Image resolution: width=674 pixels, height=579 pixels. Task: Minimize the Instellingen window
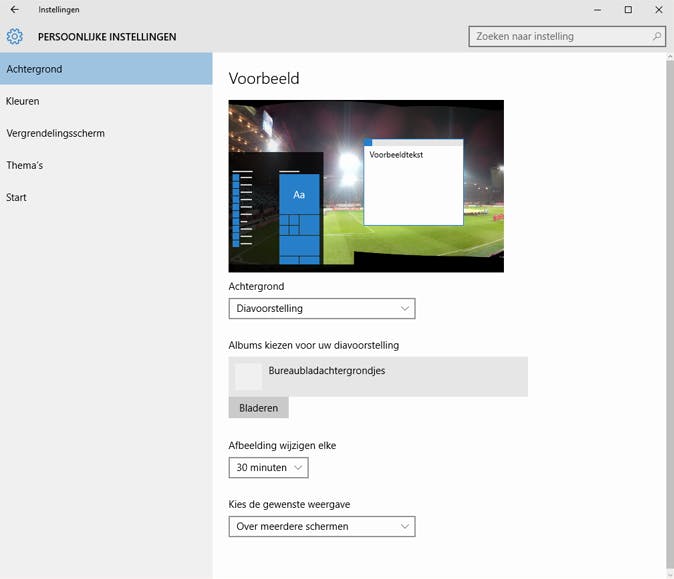tap(597, 9)
